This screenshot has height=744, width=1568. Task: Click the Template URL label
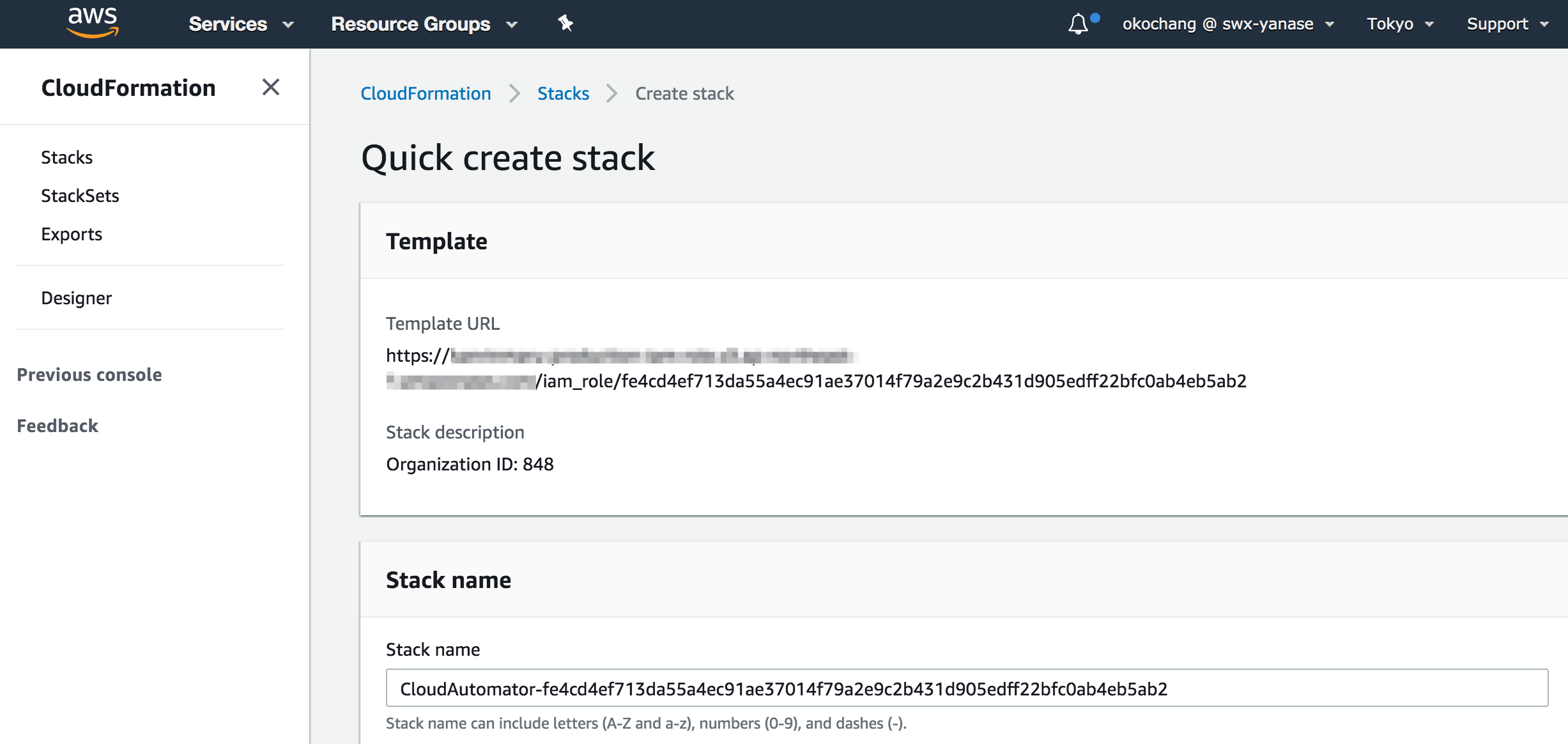coord(443,323)
